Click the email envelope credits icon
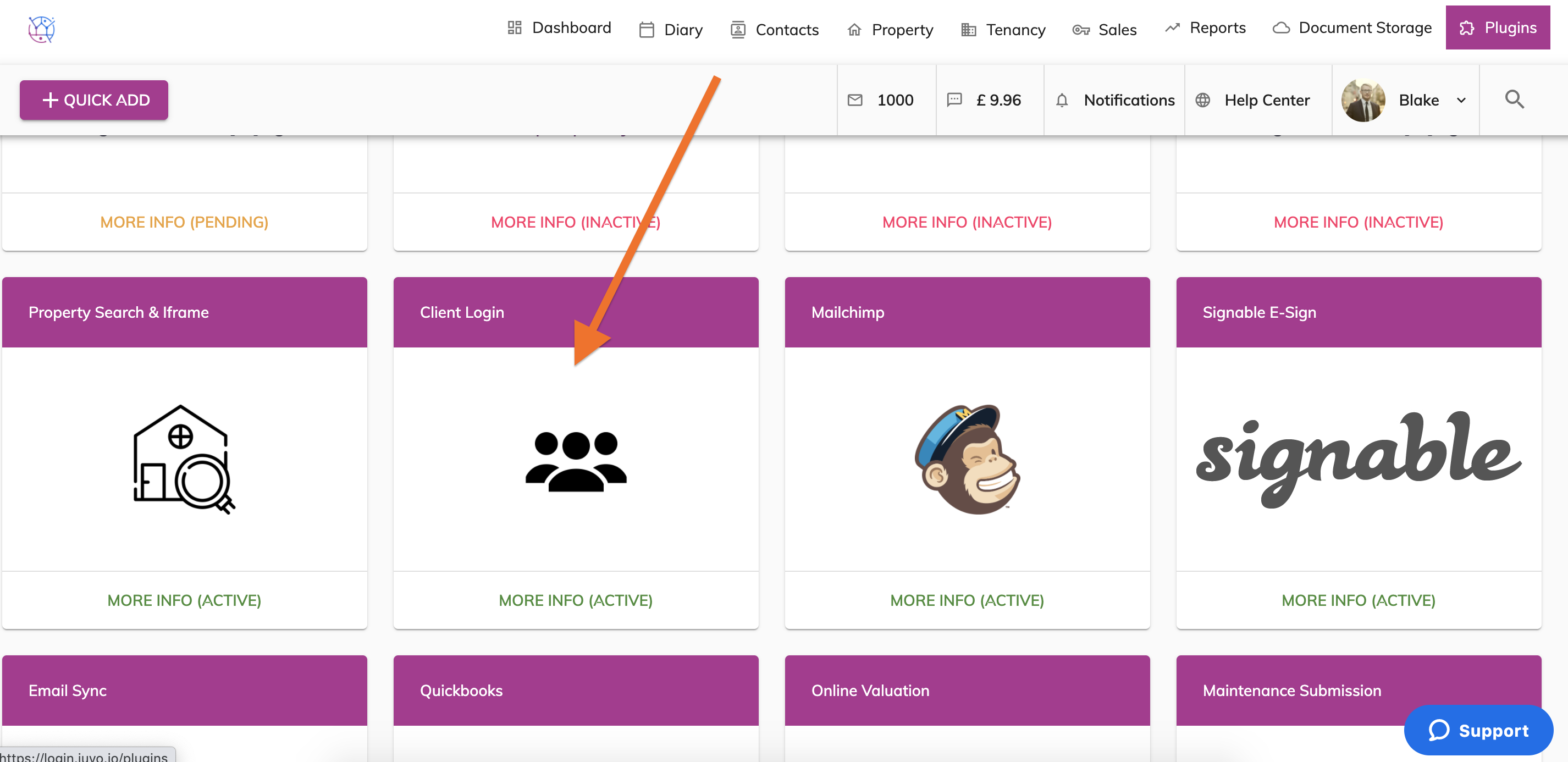The image size is (1568, 762). click(854, 100)
